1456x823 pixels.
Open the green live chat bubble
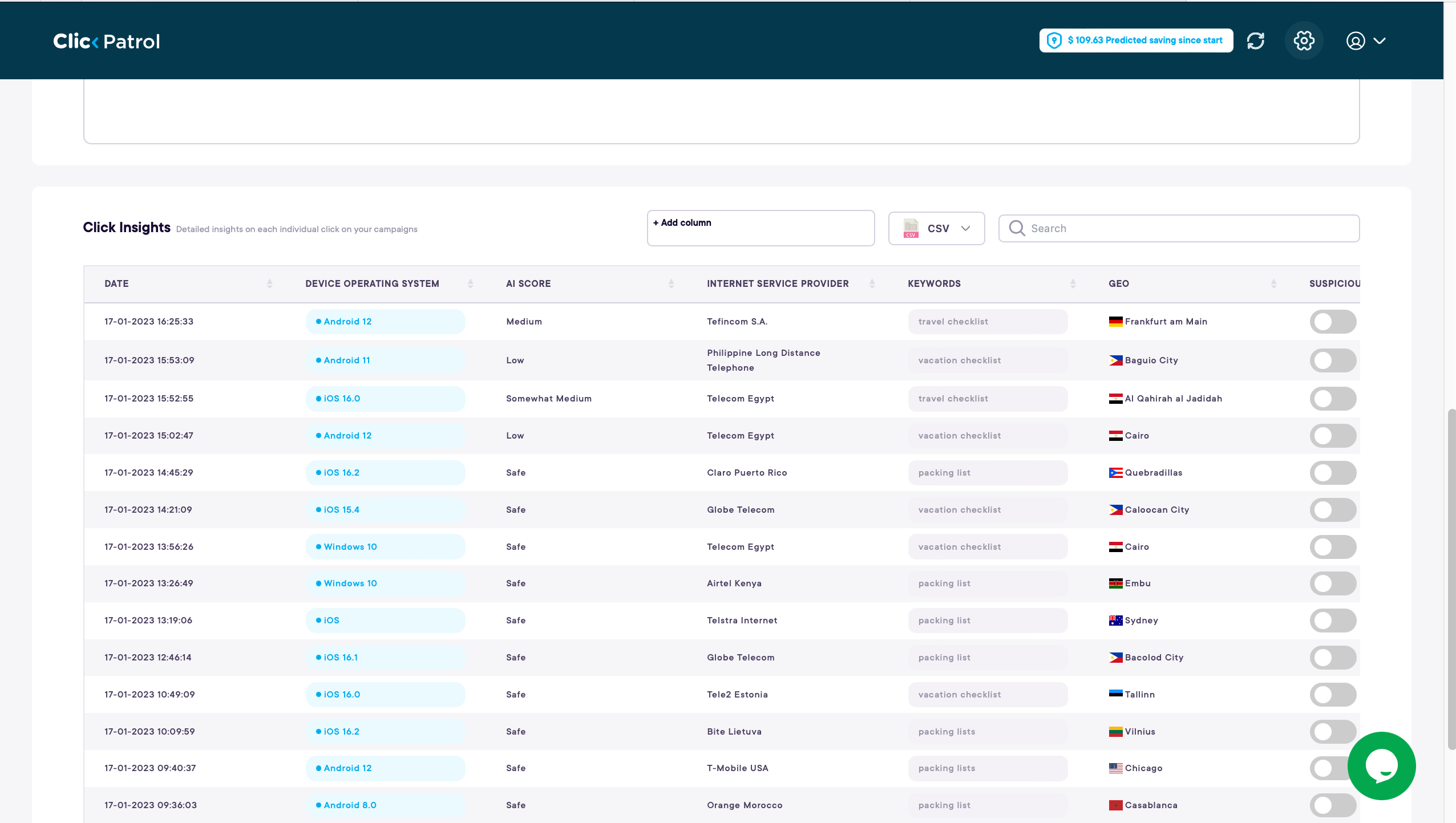tap(1381, 766)
